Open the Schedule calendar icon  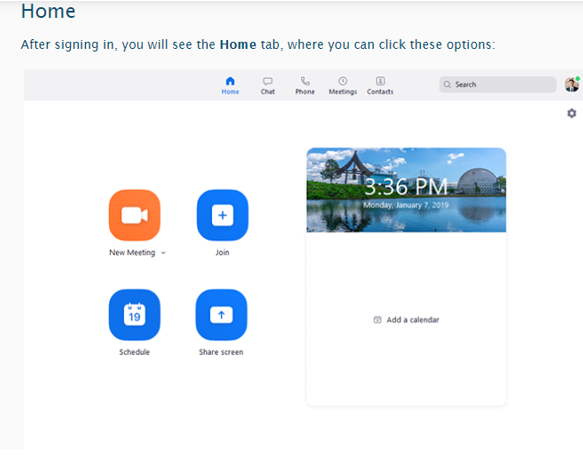pos(135,315)
